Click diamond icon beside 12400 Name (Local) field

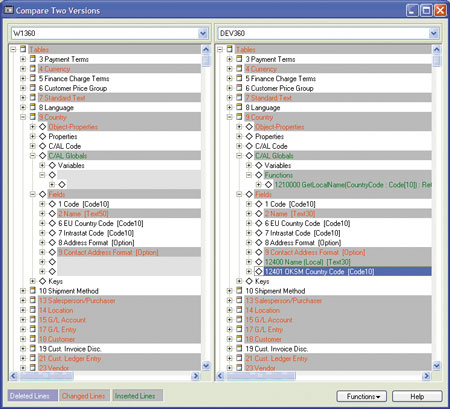[x=259, y=262]
